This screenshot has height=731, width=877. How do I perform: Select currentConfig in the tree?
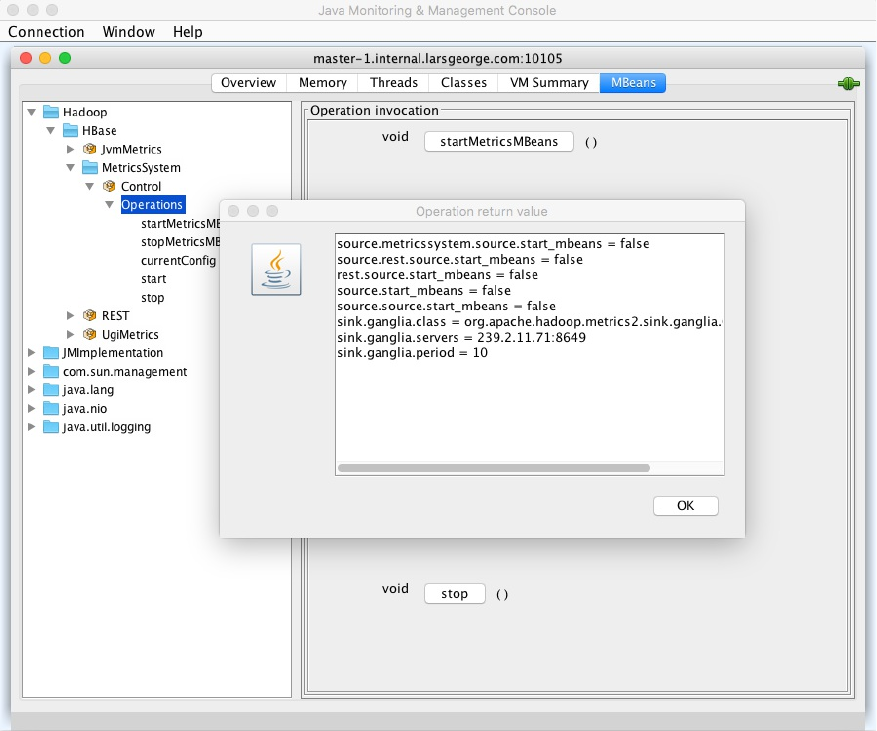coord(178,261)
